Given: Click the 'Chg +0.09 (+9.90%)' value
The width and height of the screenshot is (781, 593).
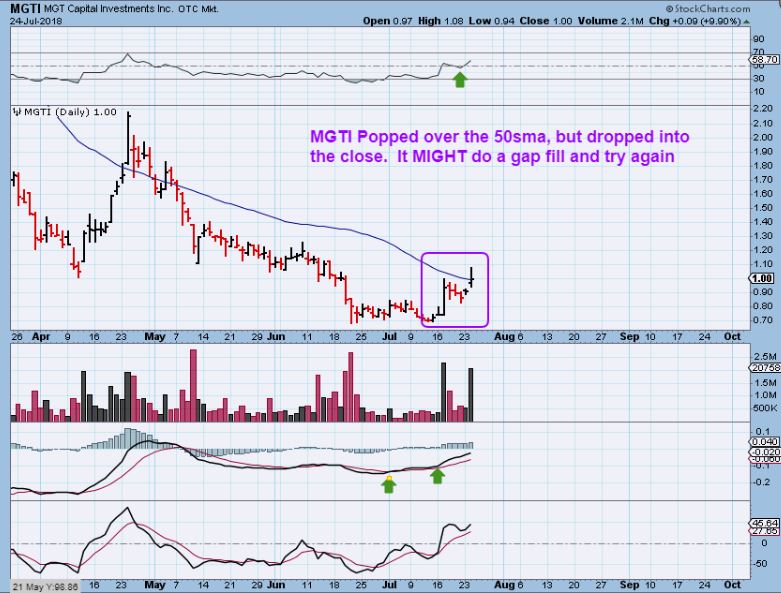Looking at the screenshot, I should coord(695,21).
